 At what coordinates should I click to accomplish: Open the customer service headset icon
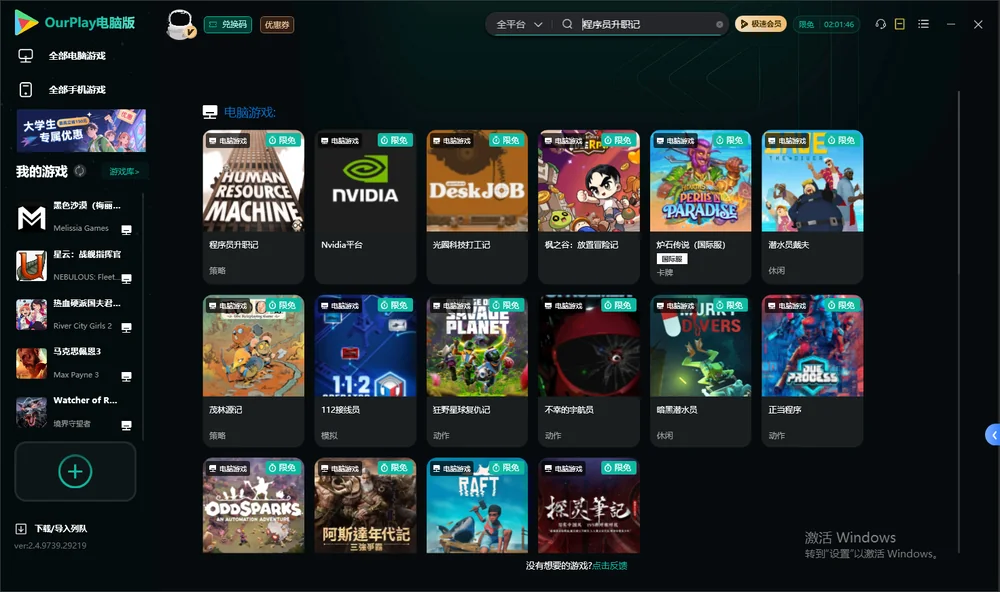click(880, 24)
